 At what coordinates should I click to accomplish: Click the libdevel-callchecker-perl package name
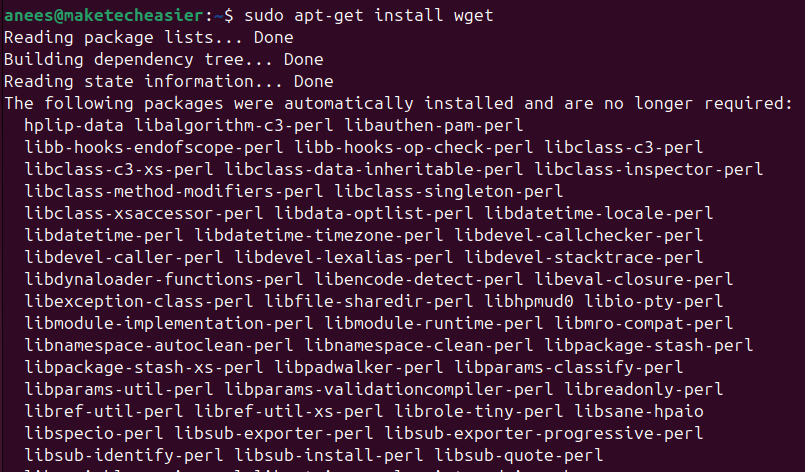click(x=579, y=236)
